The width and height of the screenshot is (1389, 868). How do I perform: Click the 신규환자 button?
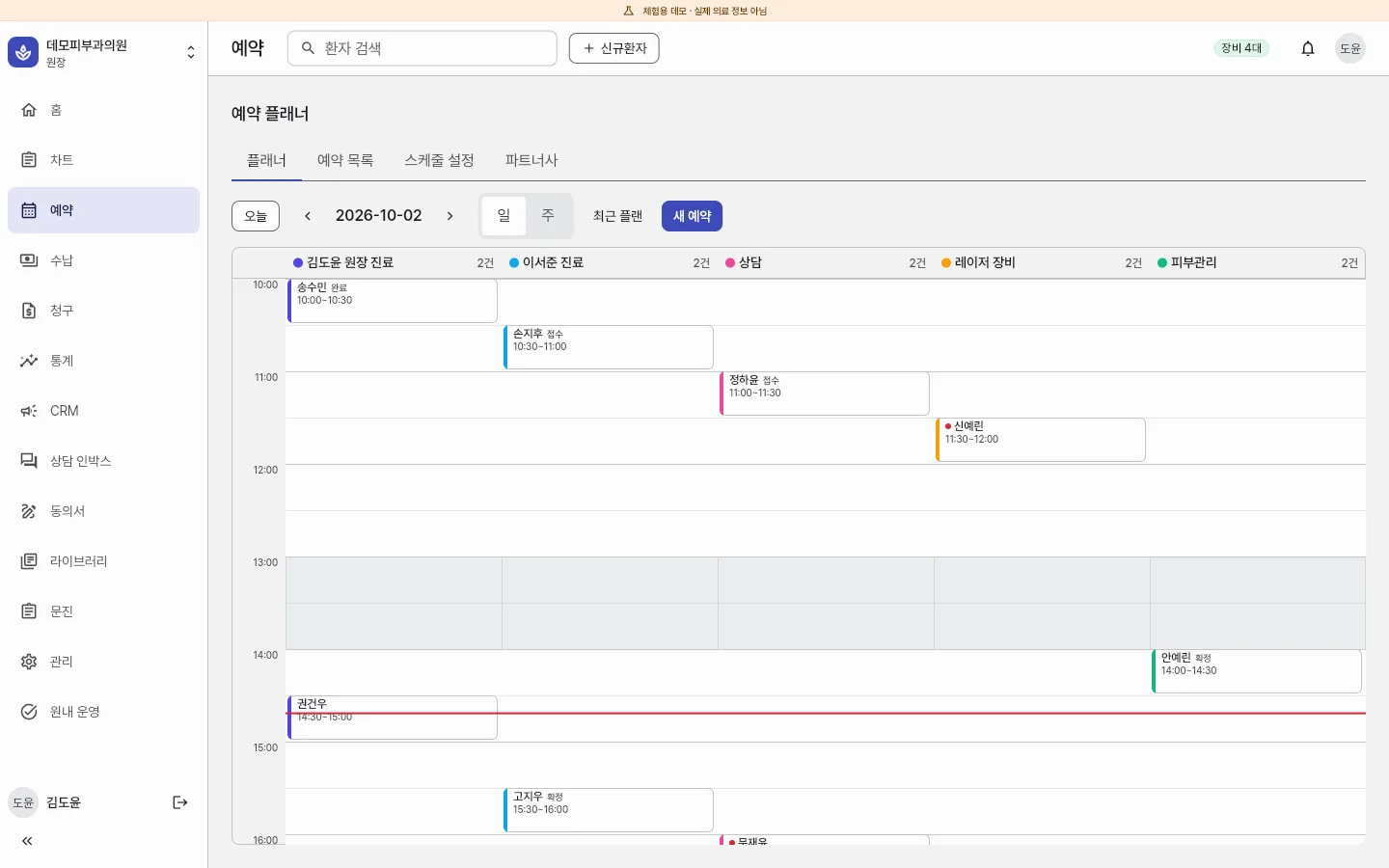(614, 48)
